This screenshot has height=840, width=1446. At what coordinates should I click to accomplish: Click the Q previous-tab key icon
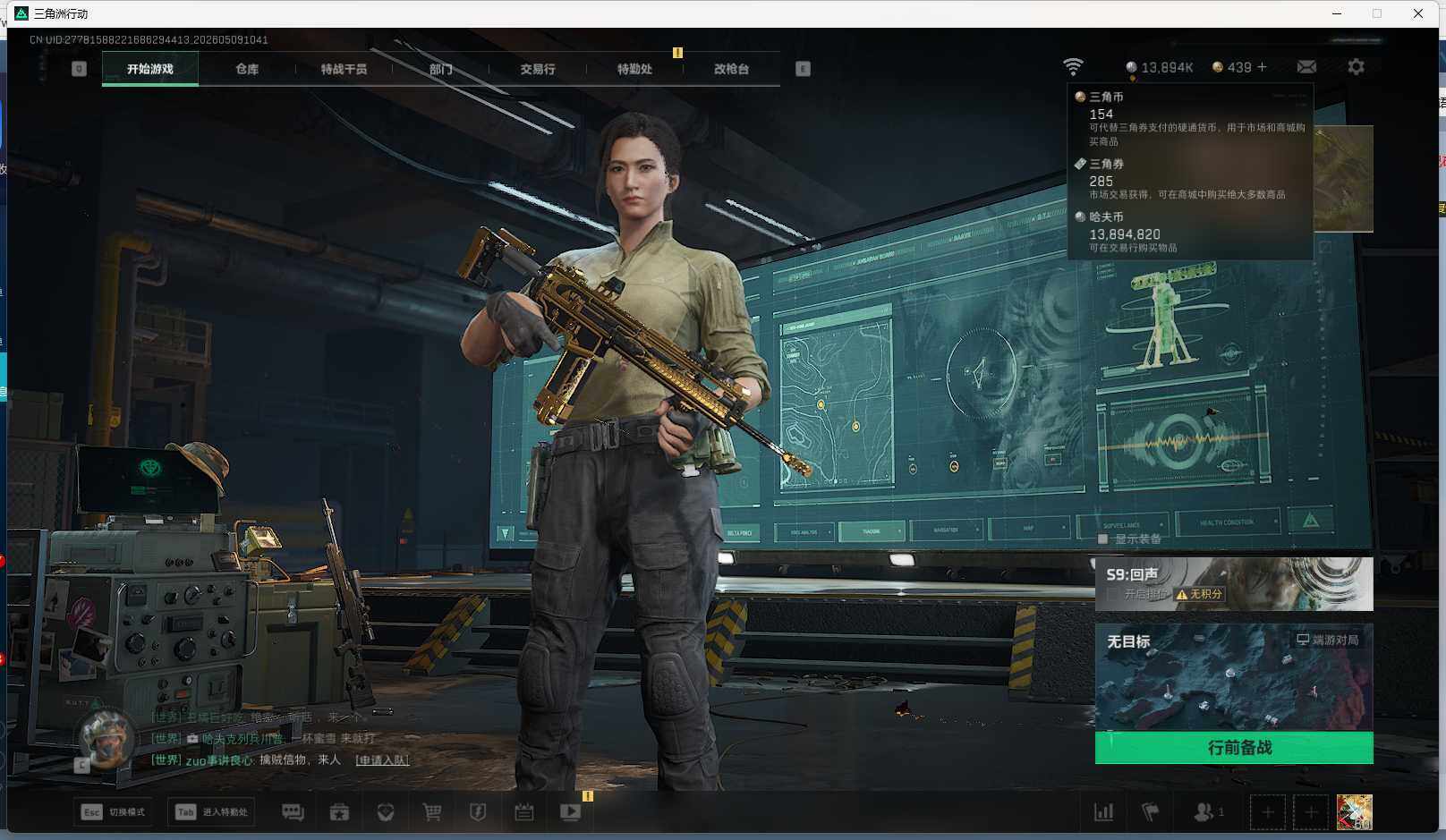tap(79, 69)
